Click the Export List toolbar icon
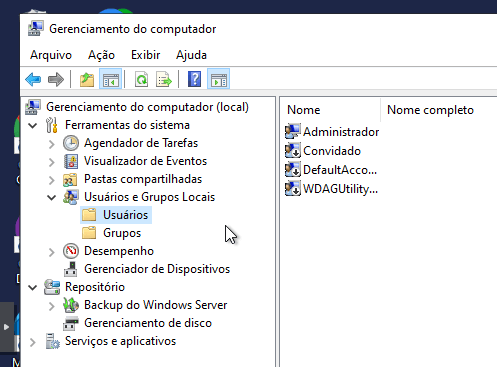 pos(164,80)
